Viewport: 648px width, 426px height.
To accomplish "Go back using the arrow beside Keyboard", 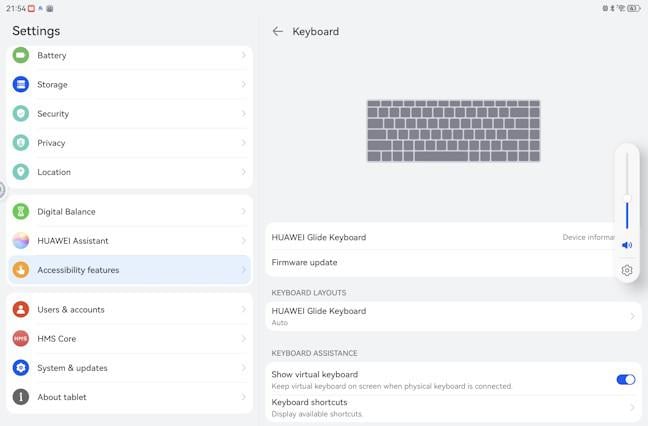I will click(x=278, y=31).
